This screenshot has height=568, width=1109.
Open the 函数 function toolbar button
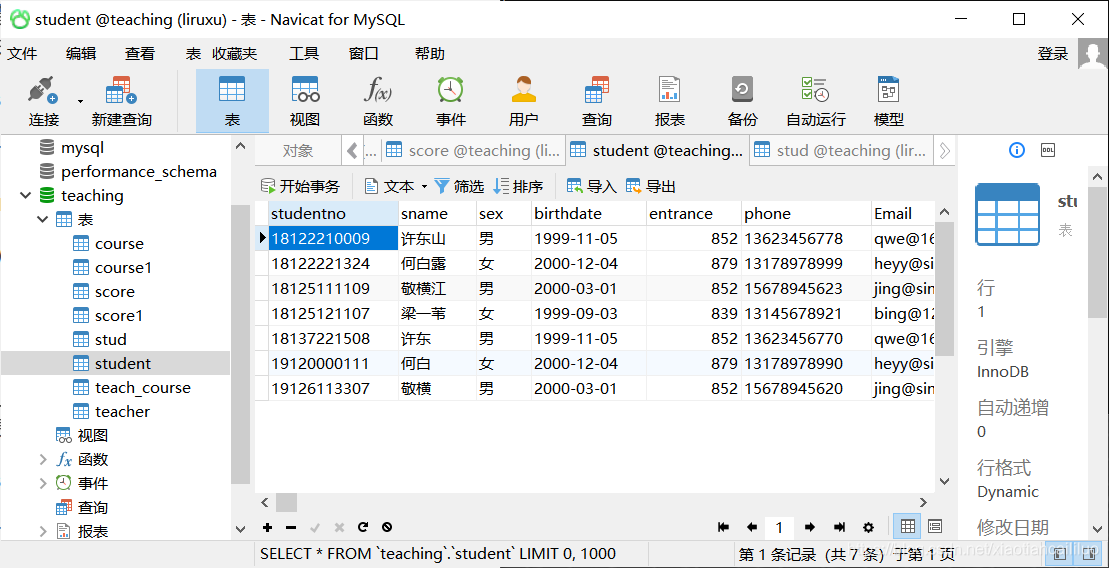pyautogui.click(x=378, y=102)
